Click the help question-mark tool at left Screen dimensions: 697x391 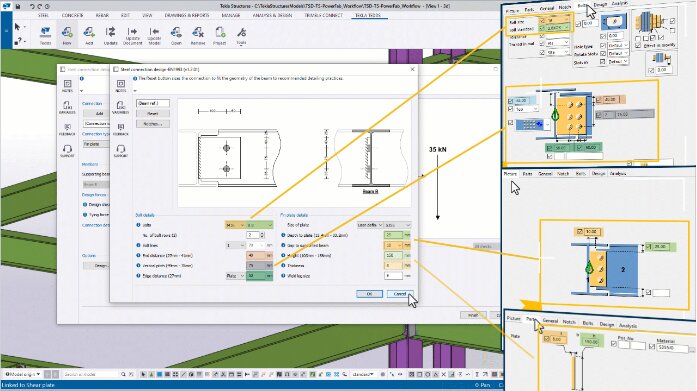click(x=17, y=41)
